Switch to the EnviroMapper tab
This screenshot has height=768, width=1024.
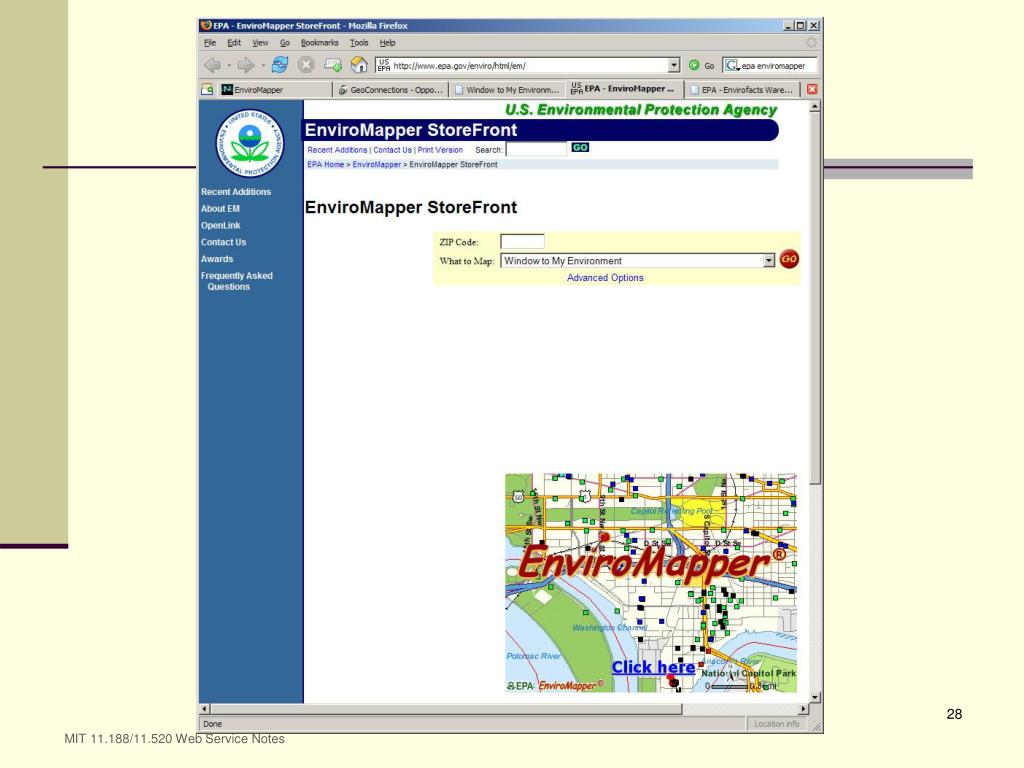click(275, 89)
